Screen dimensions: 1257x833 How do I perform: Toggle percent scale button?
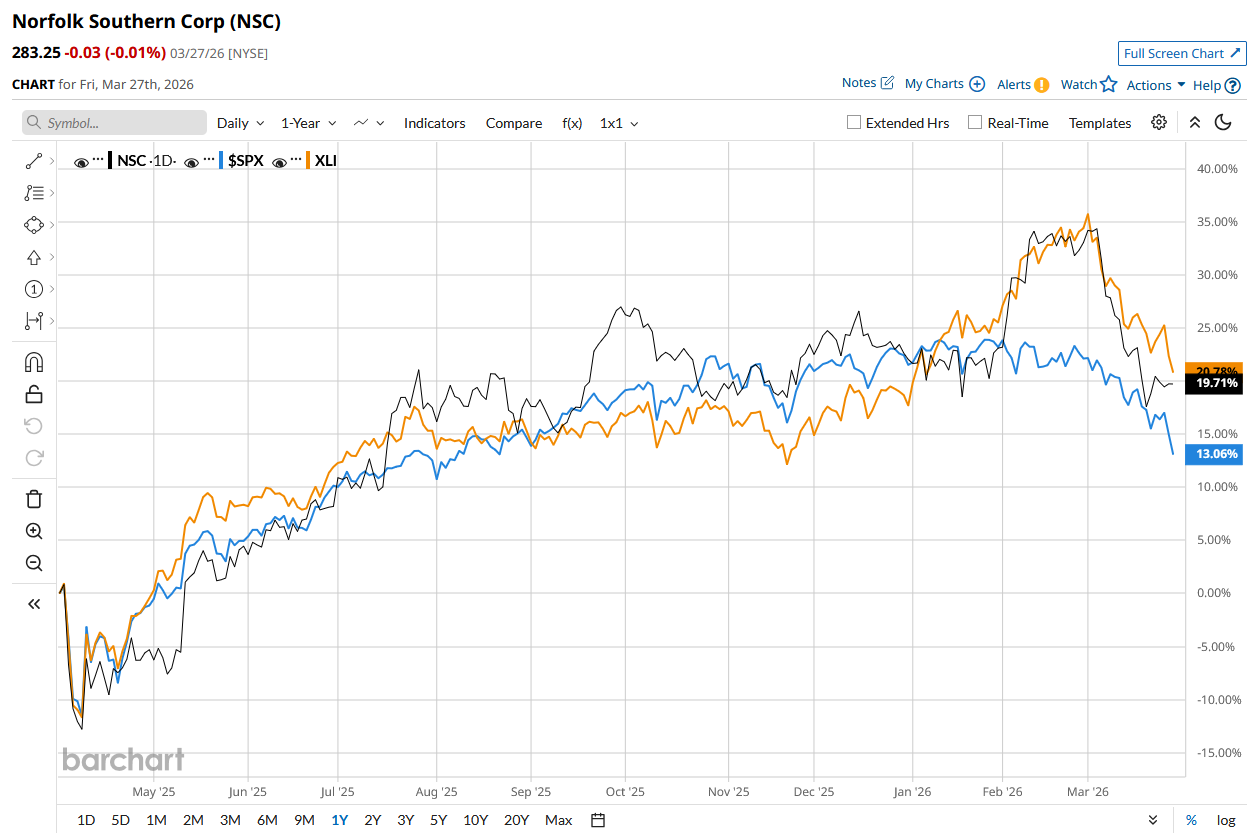[1191, 820]
